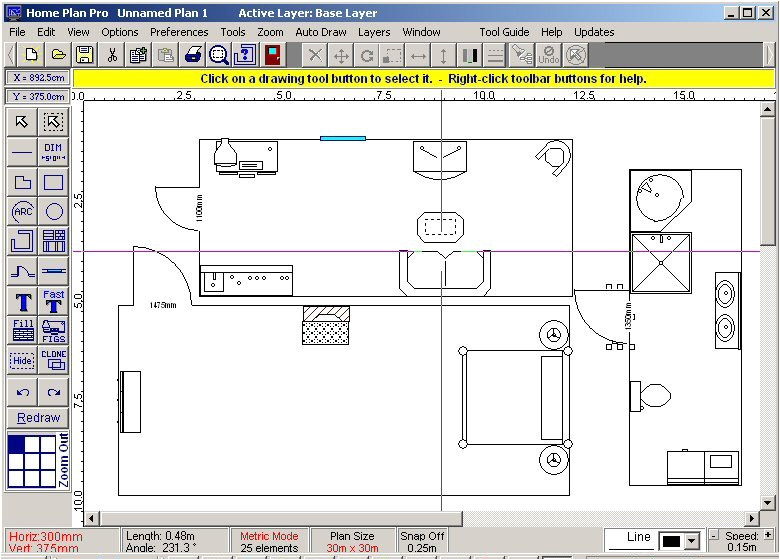Pick the Fill pattern tool

tap(22, 331)
